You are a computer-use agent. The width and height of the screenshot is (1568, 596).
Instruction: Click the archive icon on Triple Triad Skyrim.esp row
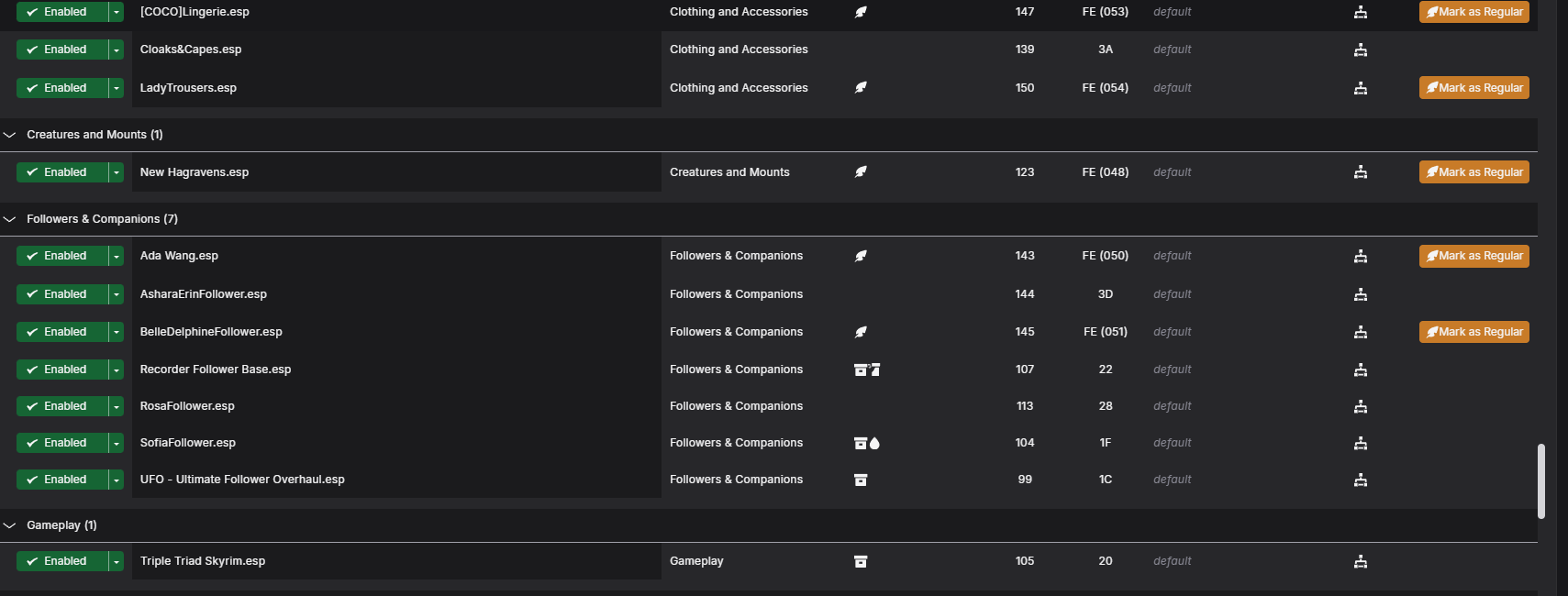861,561
